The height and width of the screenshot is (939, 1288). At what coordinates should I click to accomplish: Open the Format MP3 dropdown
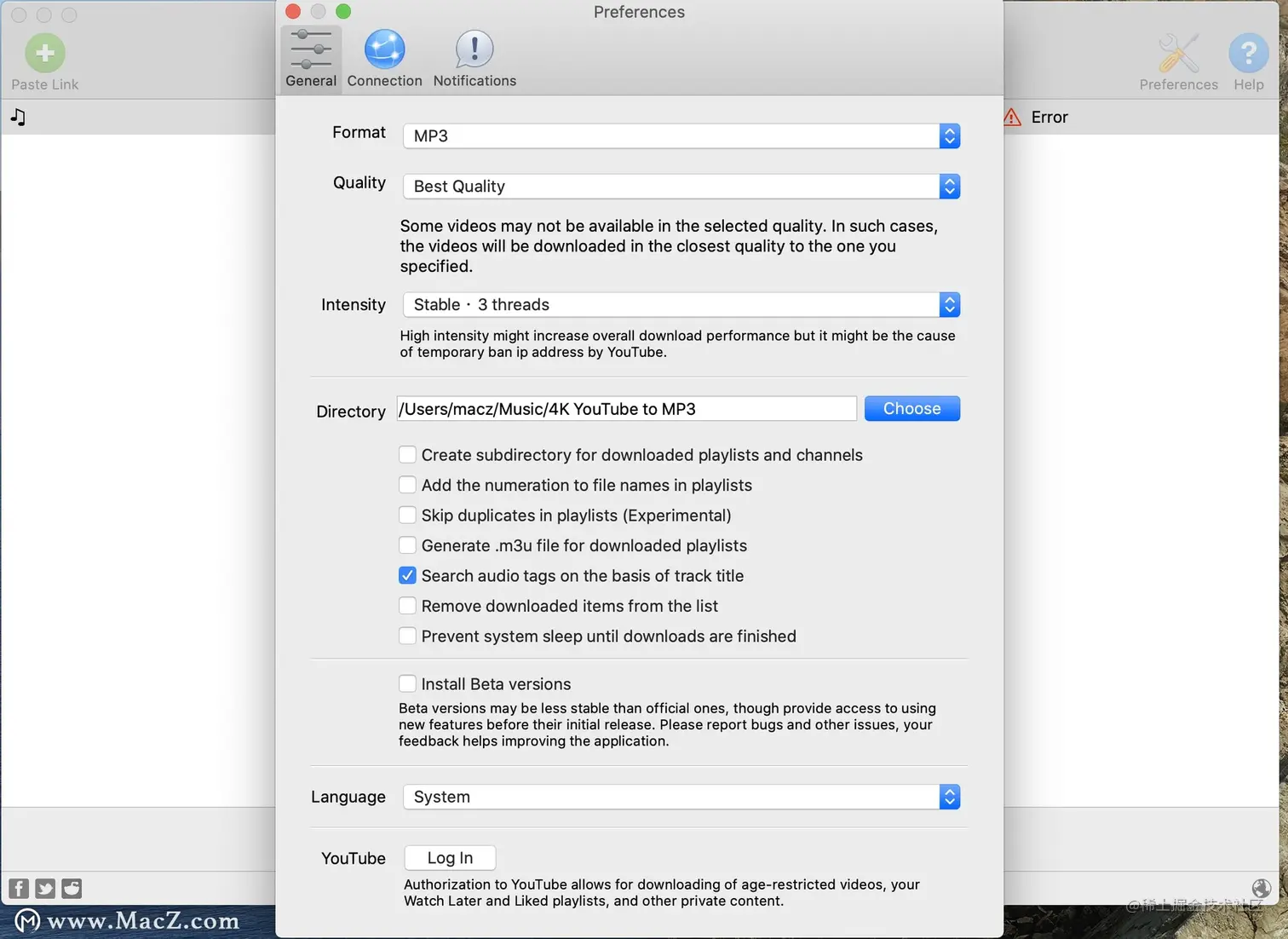click(x=681, y=136)
